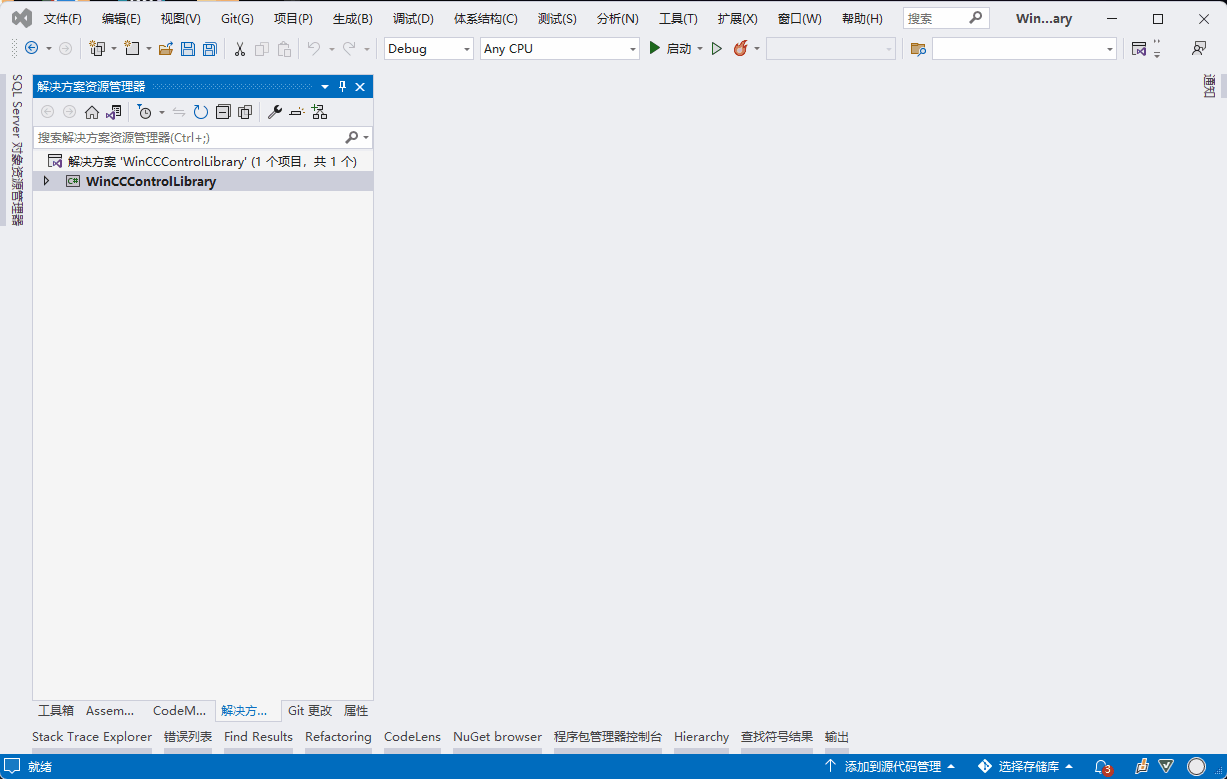Click the top 搜索 search box
The height and width of the screenshot is (779, 1227).
pos(946,18)
